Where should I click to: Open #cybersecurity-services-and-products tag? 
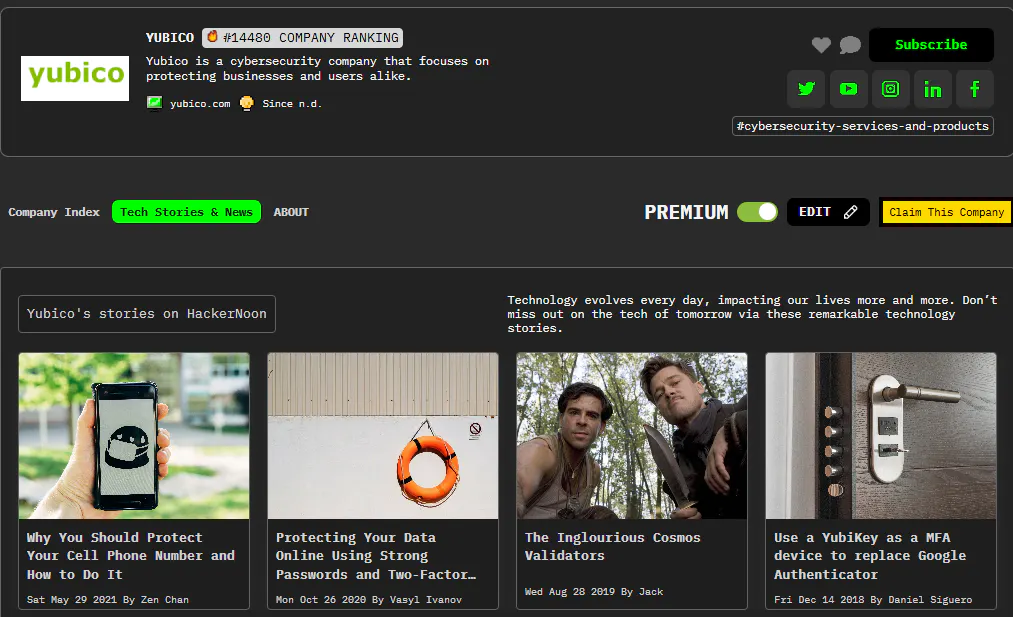[x=862, y=126]
